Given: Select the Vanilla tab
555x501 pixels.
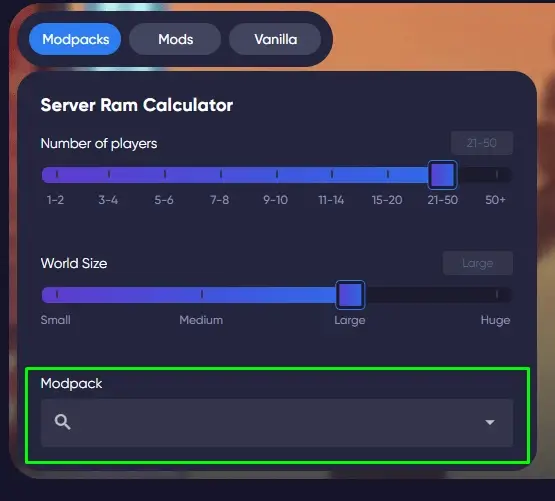Looking at the screenshot, I should point(275,39).
